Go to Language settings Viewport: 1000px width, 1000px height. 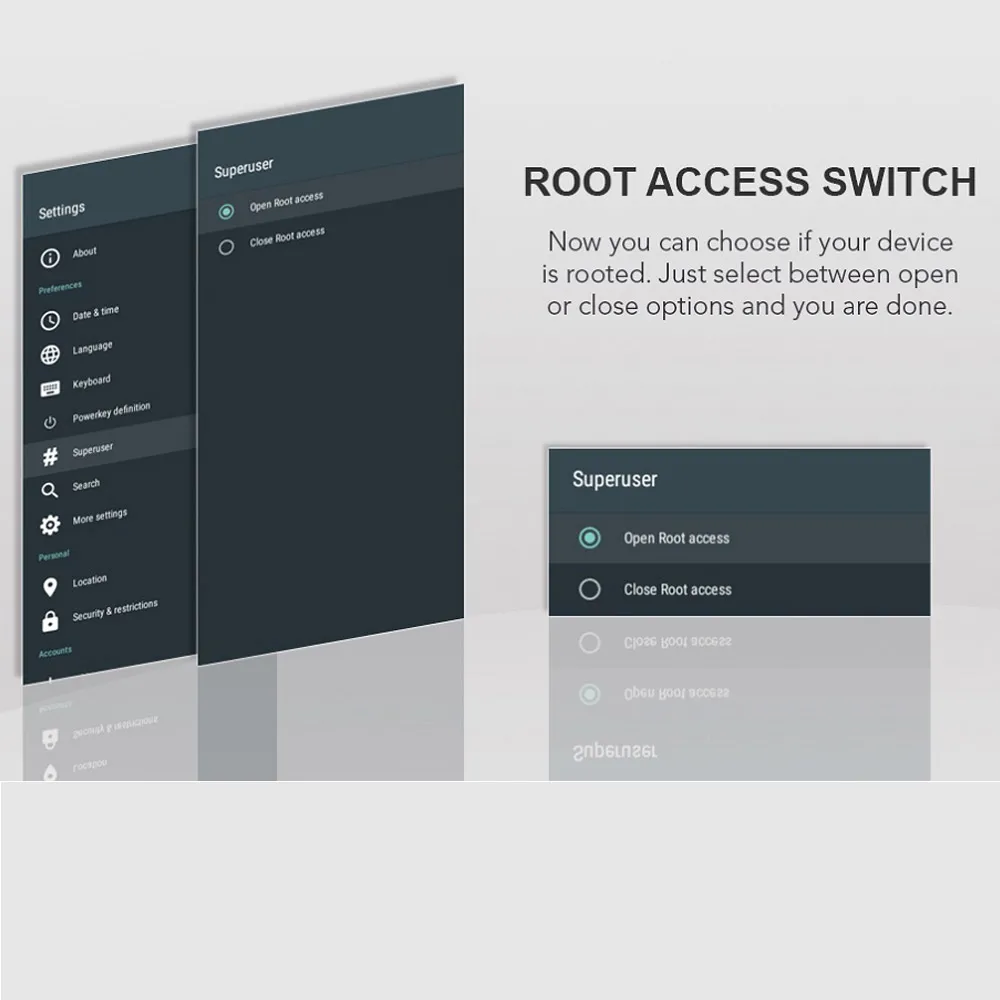92,348
